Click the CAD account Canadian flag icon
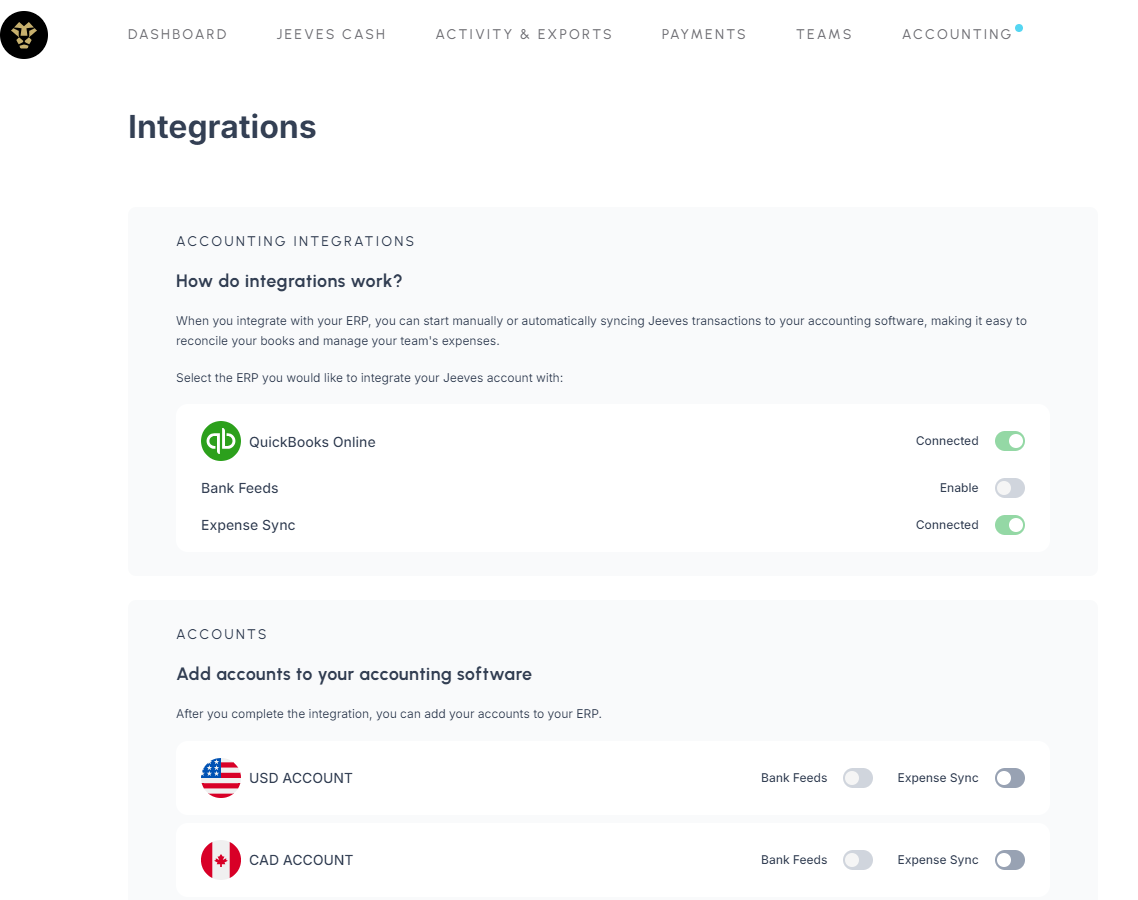 (220, 859)
